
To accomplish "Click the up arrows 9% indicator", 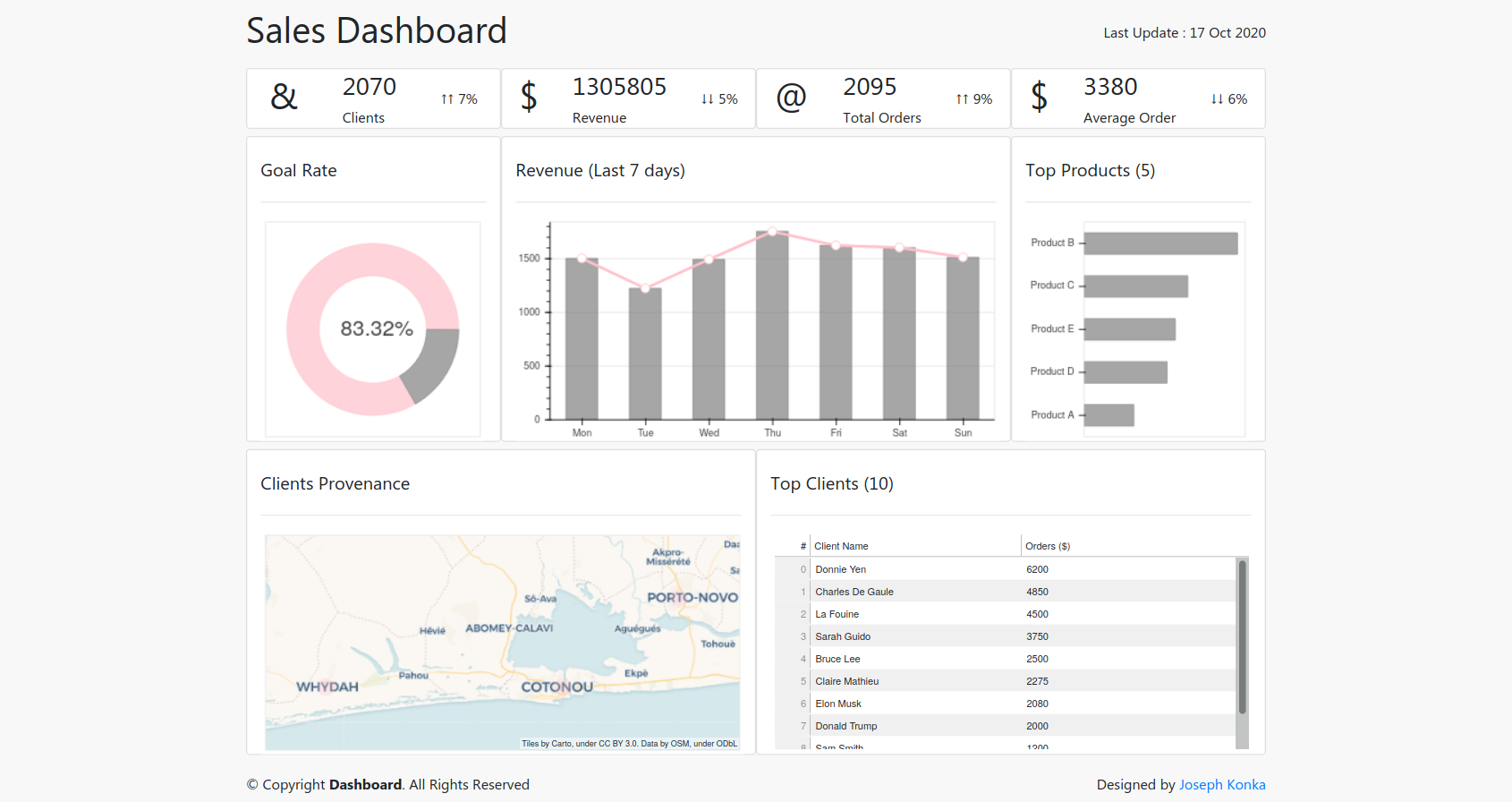I will 974,99.
